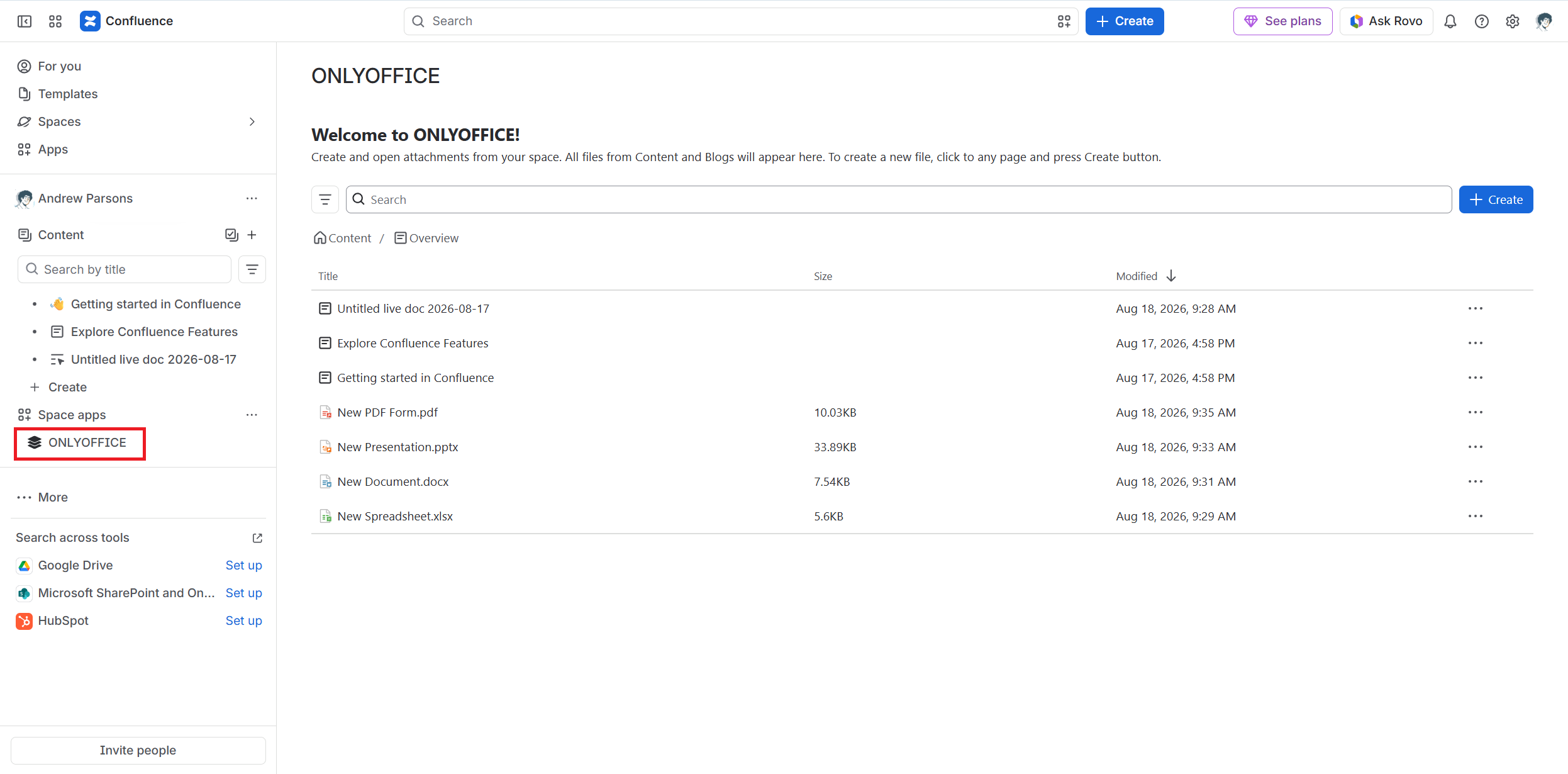Focus the Search by title field

(125, 269)
